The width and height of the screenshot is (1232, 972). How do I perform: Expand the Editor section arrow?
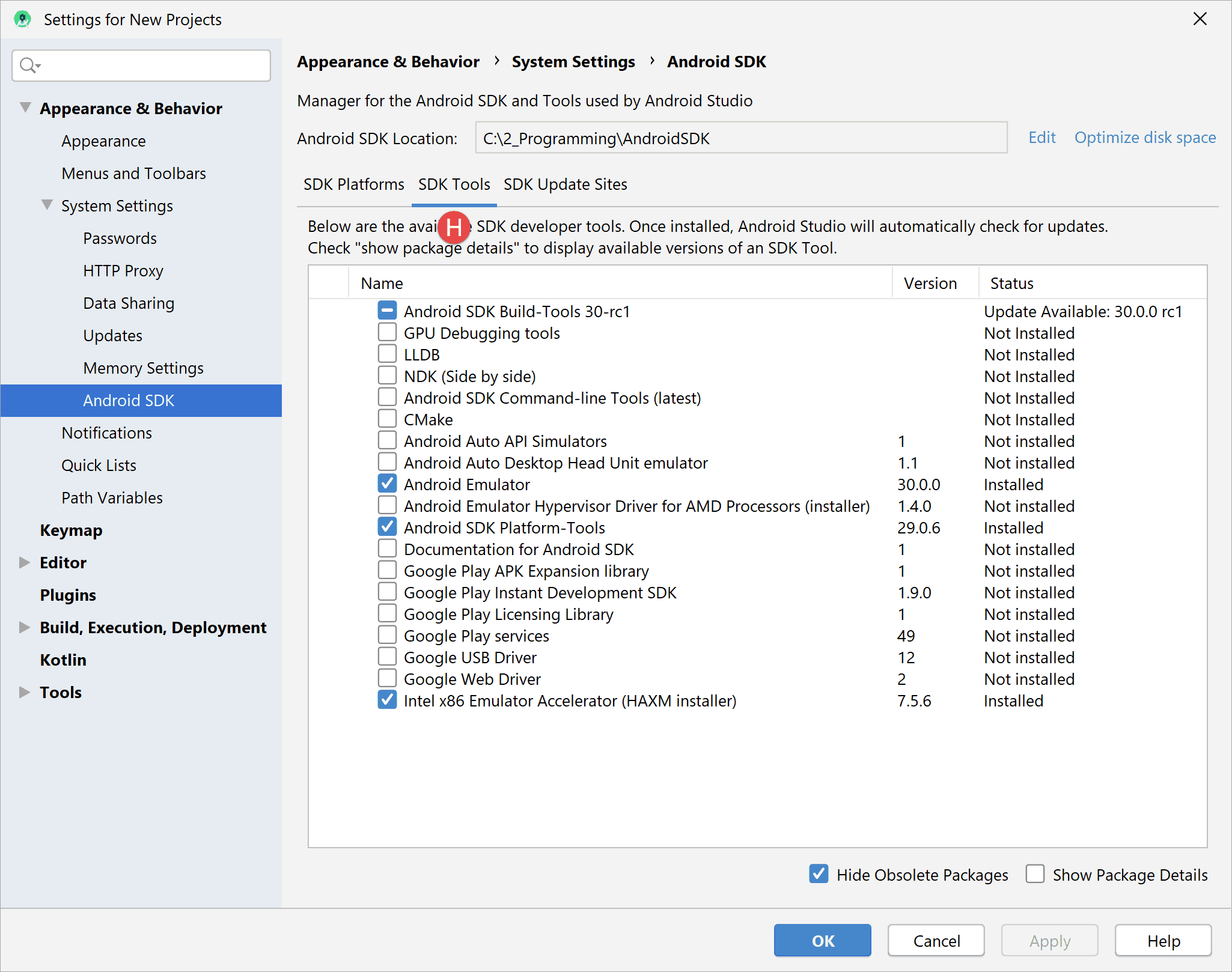25,562
